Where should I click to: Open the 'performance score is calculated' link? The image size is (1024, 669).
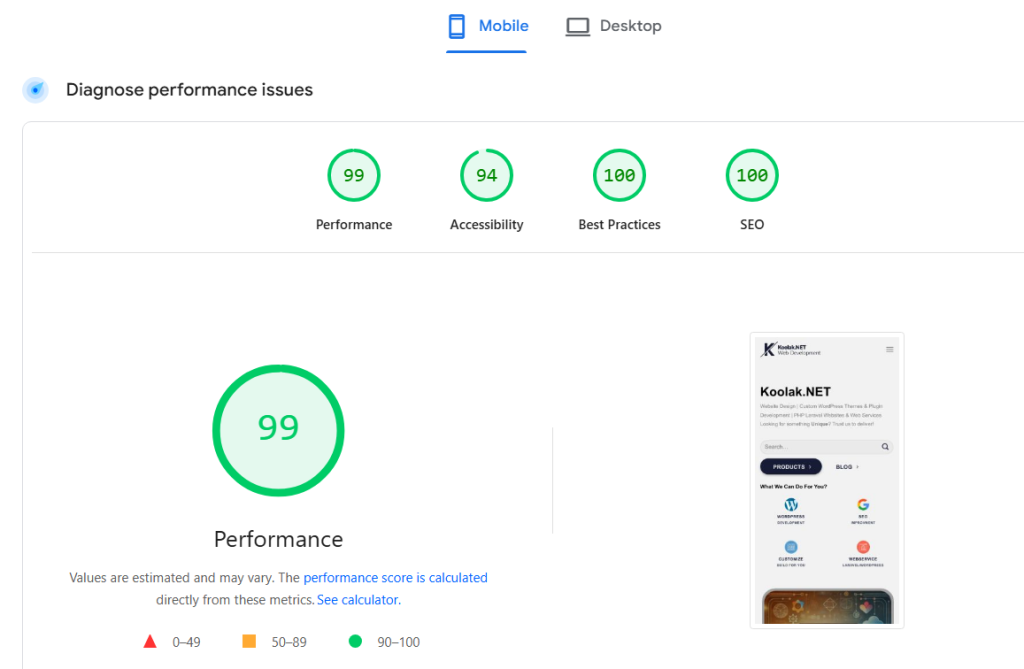395,578
